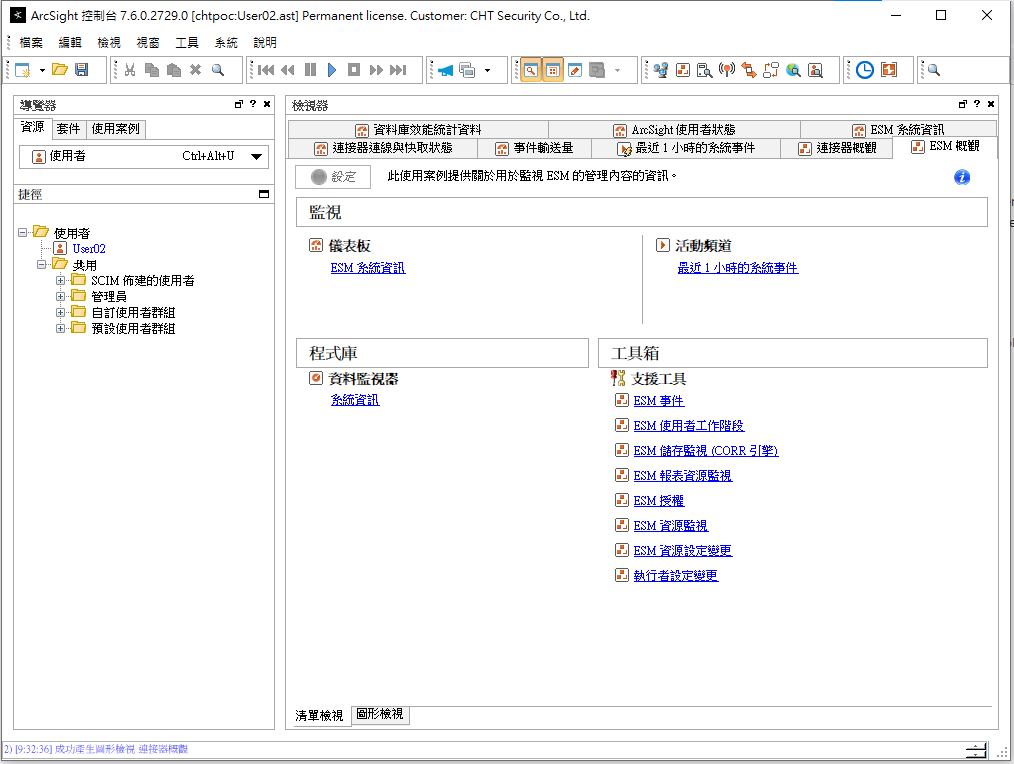1014x764 pixels.
Task: Click the blue info icon in viewer
Action: 962,177
